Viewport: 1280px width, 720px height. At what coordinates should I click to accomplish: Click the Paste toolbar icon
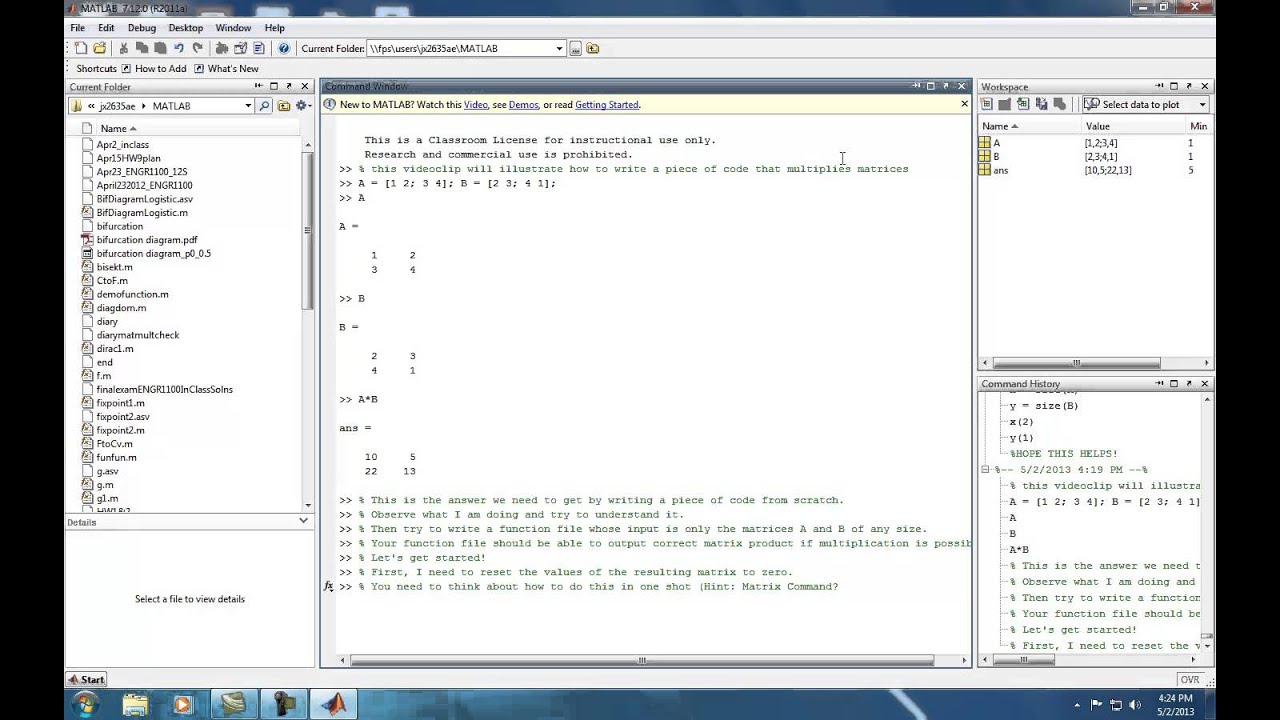click(160, 48)
